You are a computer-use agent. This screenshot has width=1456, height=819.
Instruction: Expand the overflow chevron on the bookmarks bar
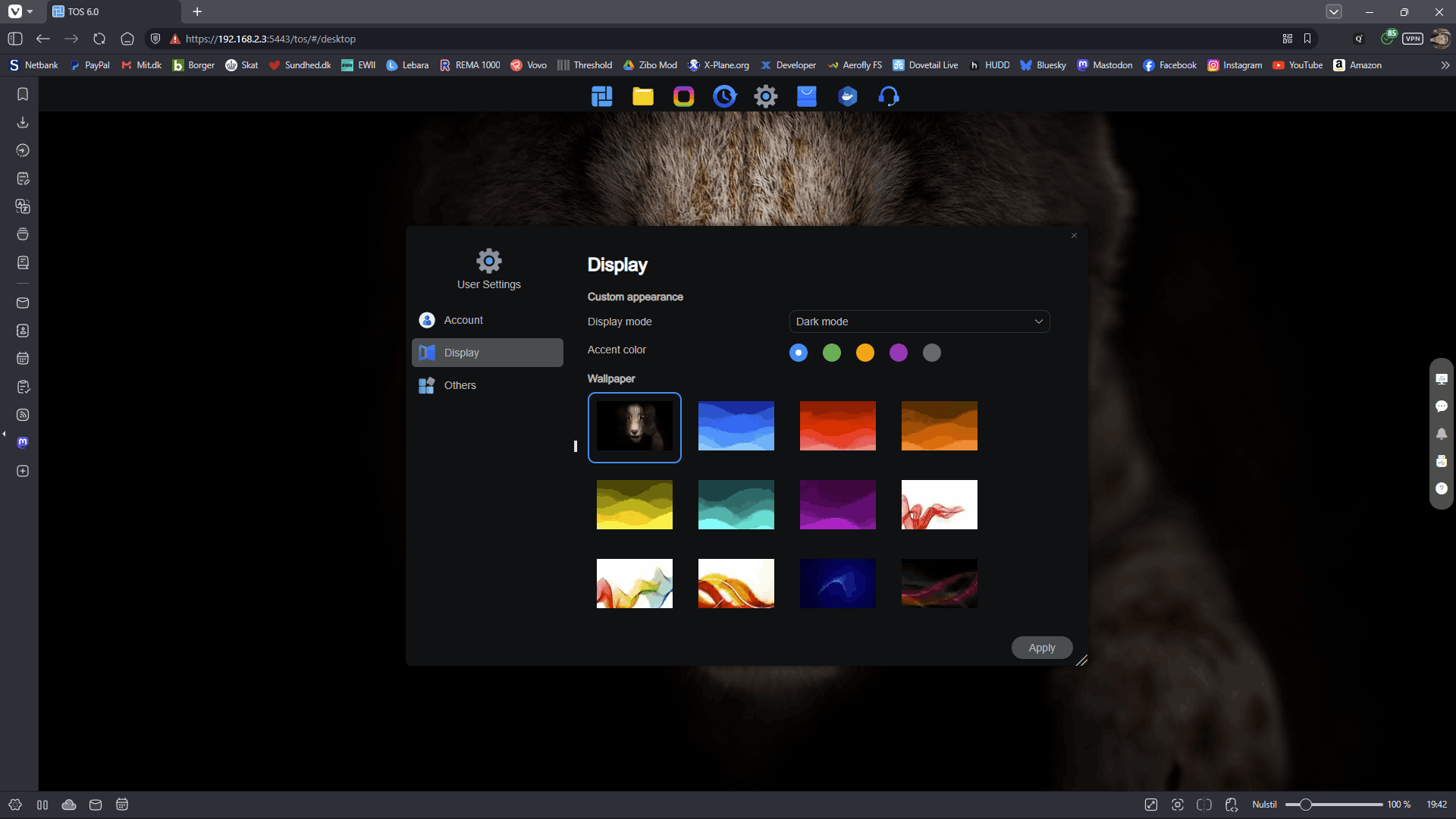tap(1445, 65)
